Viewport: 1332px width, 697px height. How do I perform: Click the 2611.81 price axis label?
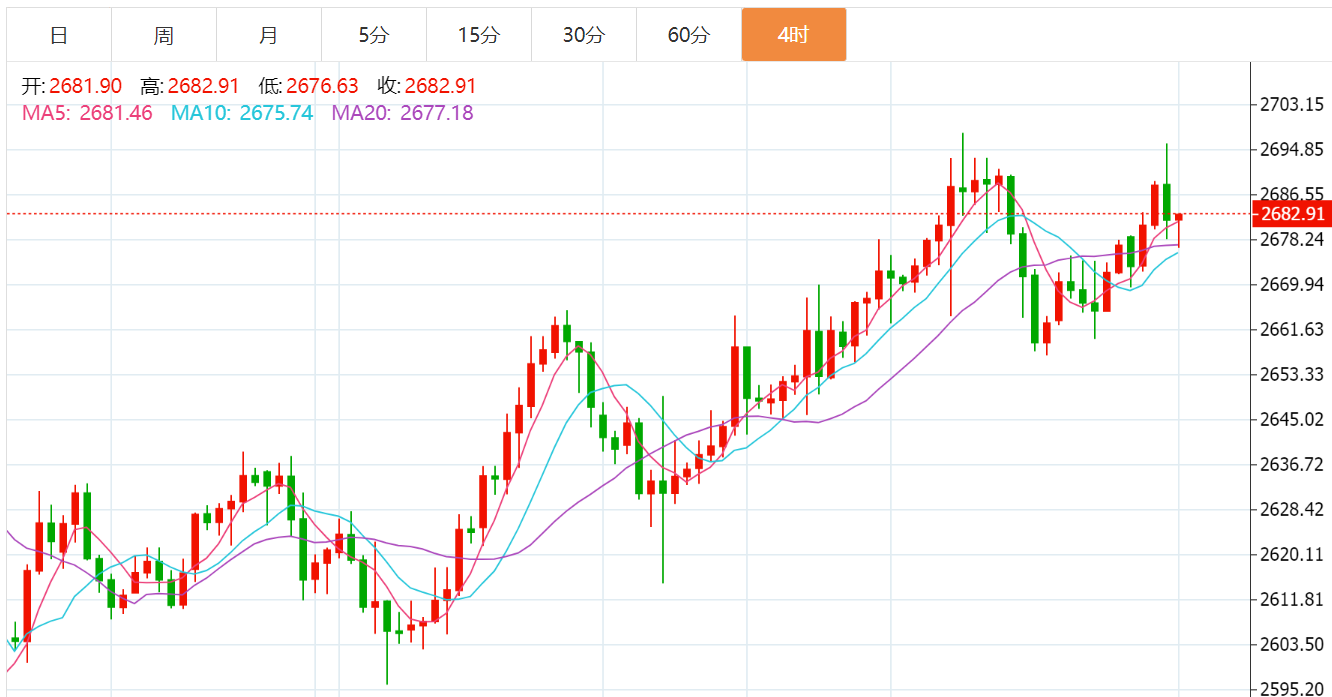pos(1293,600)
